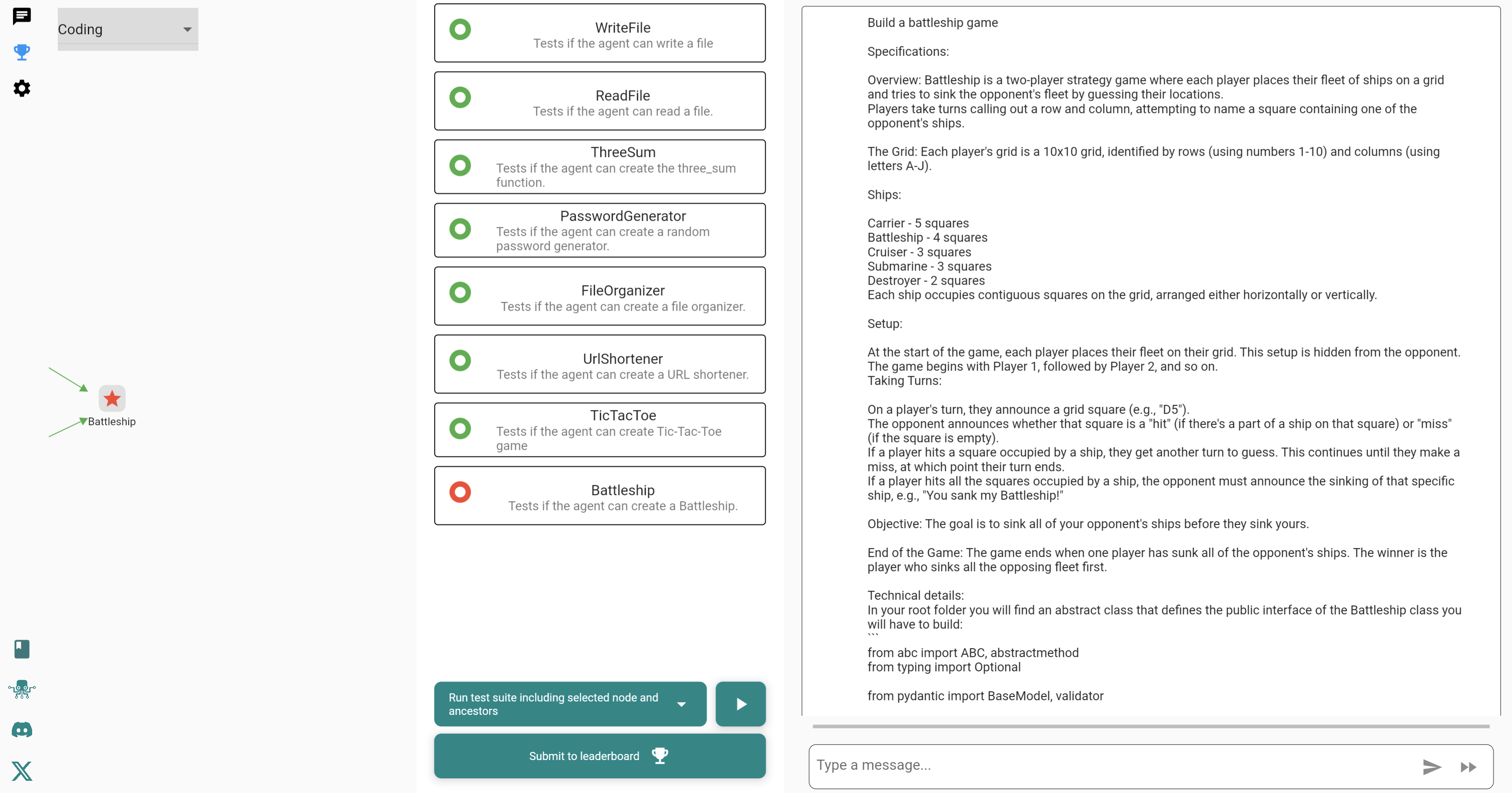Click the trophy icon on Submit button
The height and width of the screenshot is (793, 1512).
[x=660, y=756]
